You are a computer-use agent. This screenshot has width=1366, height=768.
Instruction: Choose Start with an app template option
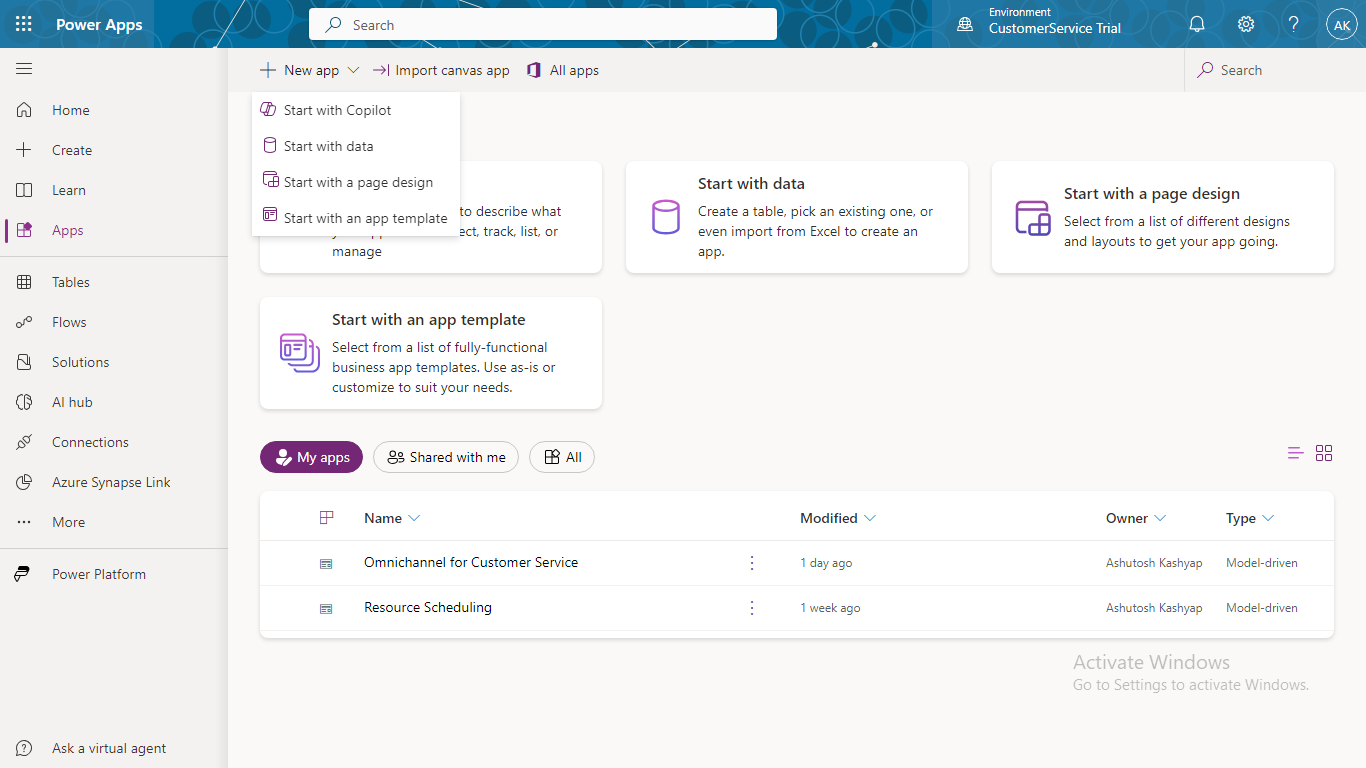pyautogui.click(x=365, y=218)
